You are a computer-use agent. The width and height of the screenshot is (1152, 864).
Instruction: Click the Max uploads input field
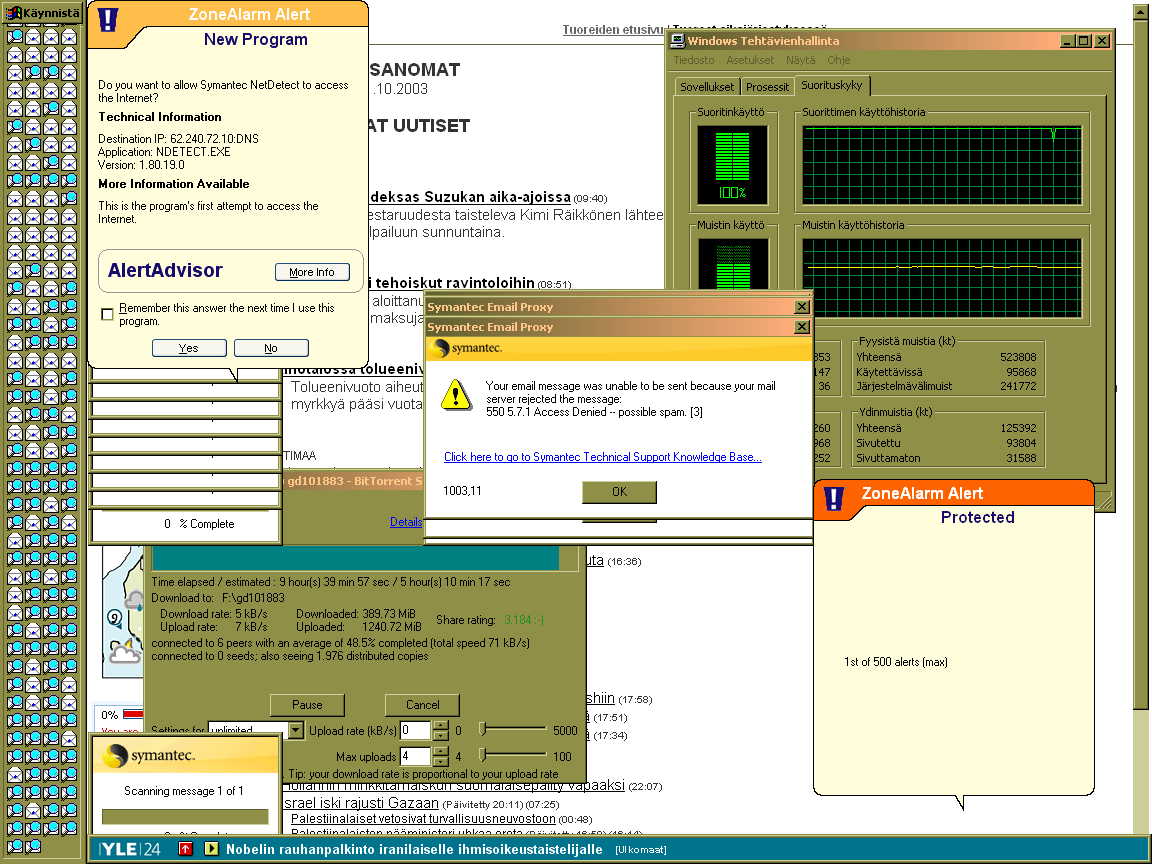[x=415, y=756]
